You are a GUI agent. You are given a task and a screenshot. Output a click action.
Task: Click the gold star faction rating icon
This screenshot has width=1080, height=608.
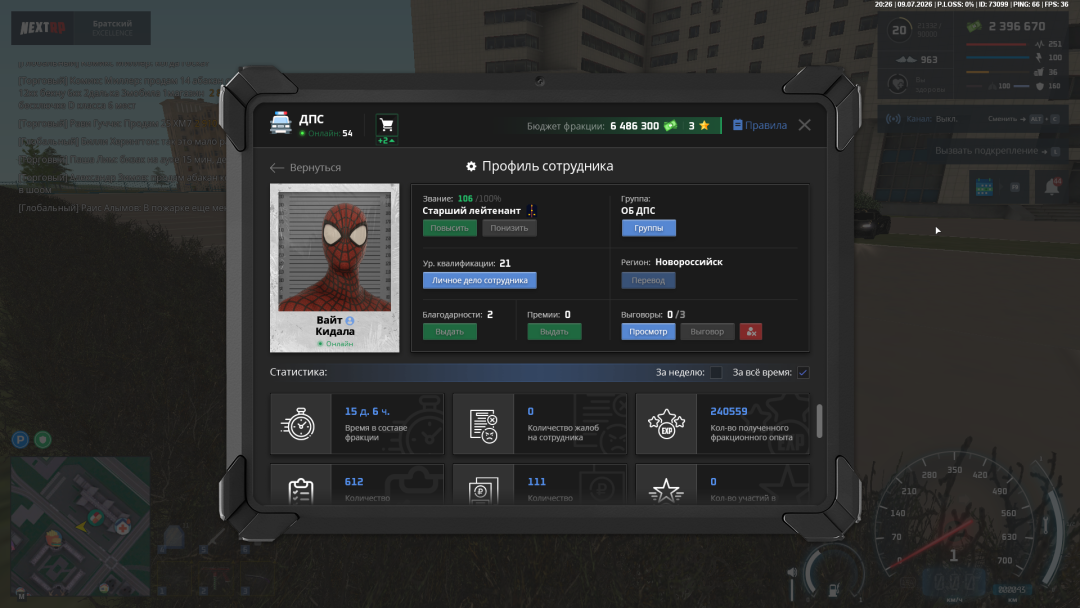[704, 125]
